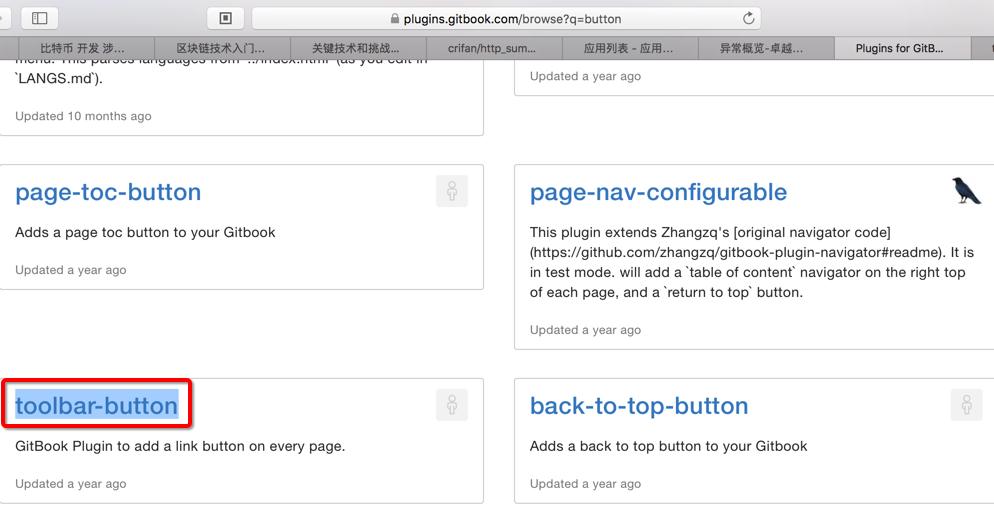The image size is (994, 522).
Task: Select the Plugins for GitBook tab
Action: tap(900, 48)
